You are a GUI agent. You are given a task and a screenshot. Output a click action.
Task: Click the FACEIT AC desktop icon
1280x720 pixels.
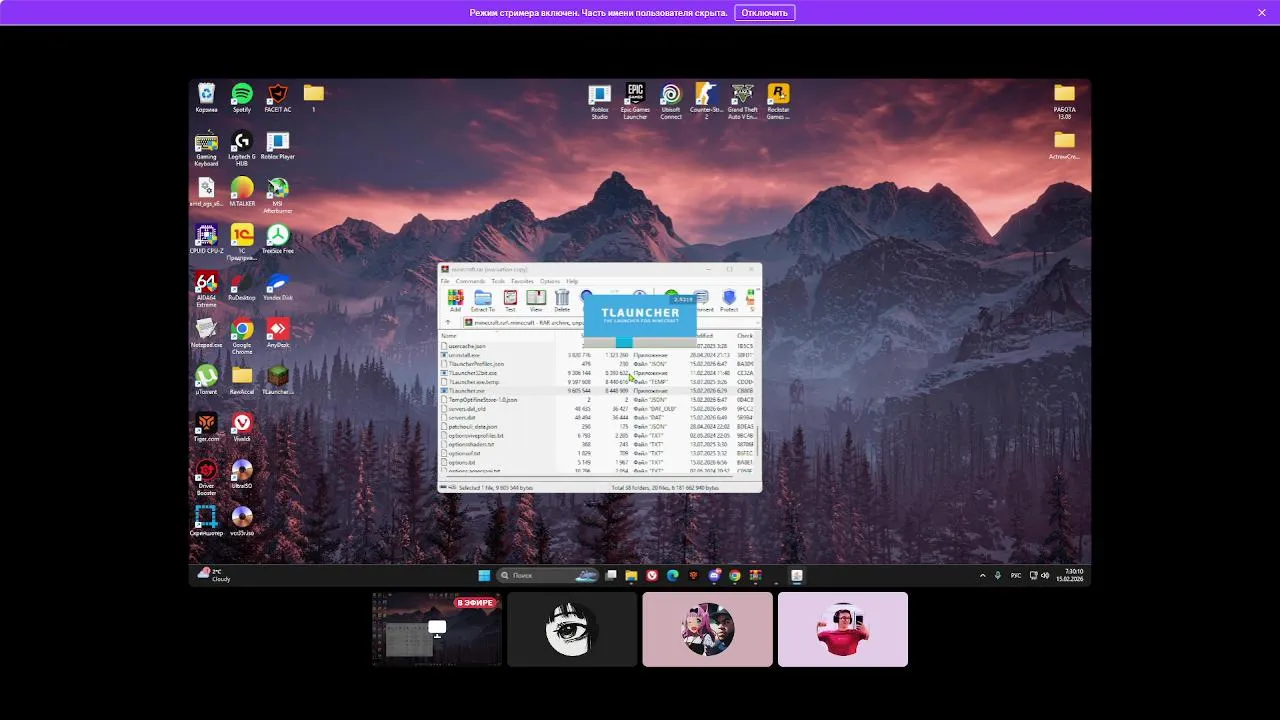click(278, 98)
